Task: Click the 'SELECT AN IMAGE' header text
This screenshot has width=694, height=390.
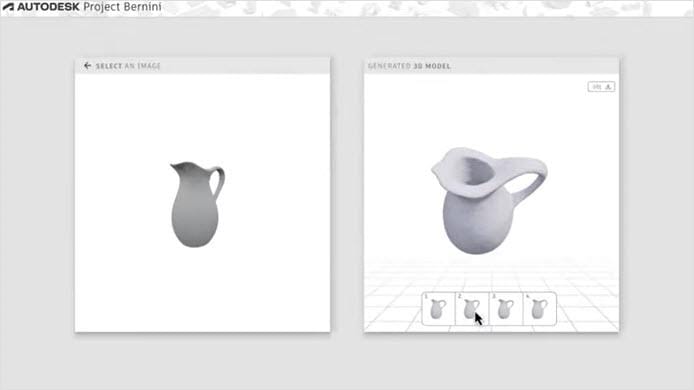Action: click(x=128, y=66)
